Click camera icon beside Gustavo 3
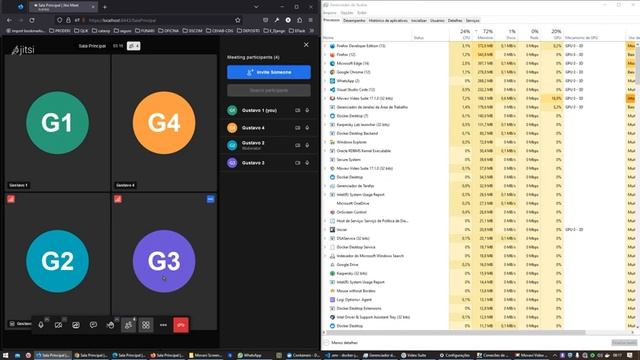This screenshot has height=360, width=640. point(298,162)
